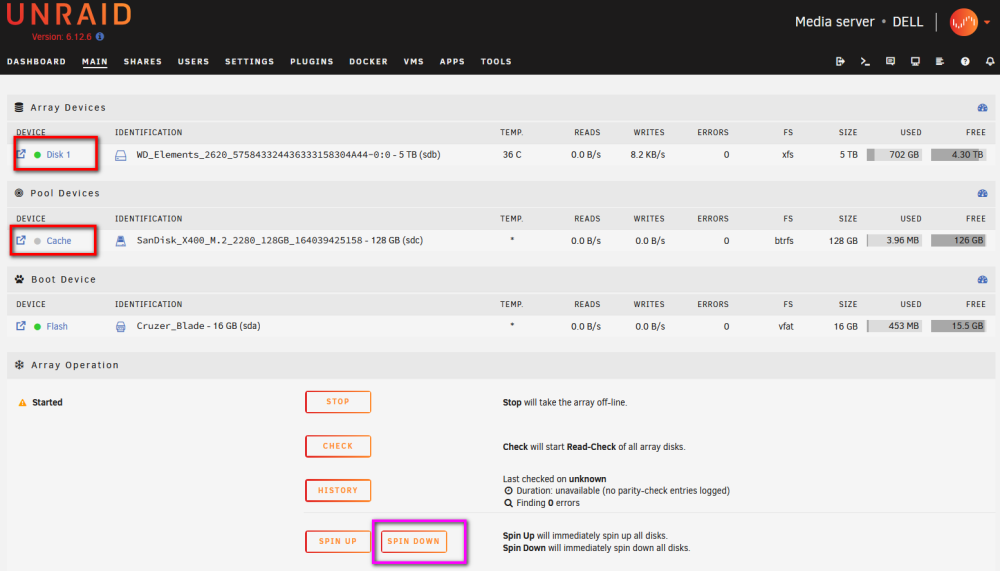Open the Users tab
The image size is (1000, 571).
click(x=193, y=62)
